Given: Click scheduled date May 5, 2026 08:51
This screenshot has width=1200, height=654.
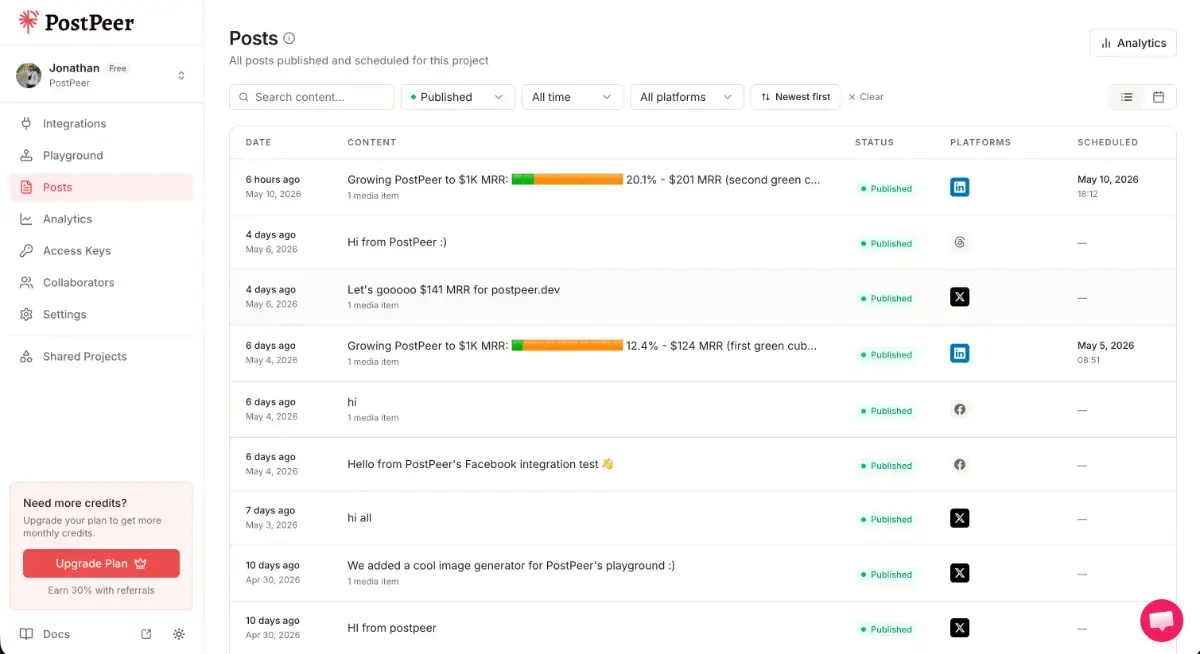Looking at the screenshot, I should click(x=1105, y=352).
